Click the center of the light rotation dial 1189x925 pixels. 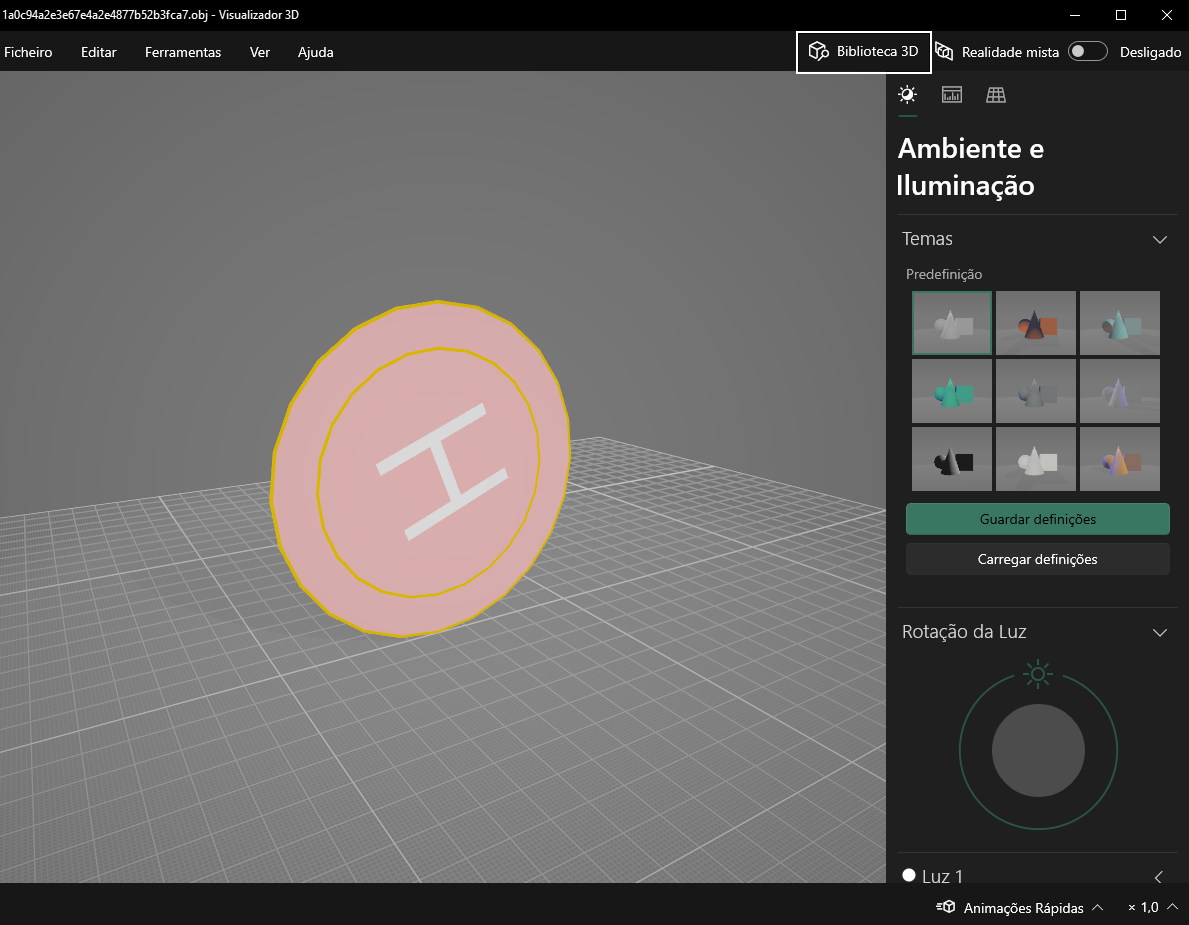coord(1038,751)
